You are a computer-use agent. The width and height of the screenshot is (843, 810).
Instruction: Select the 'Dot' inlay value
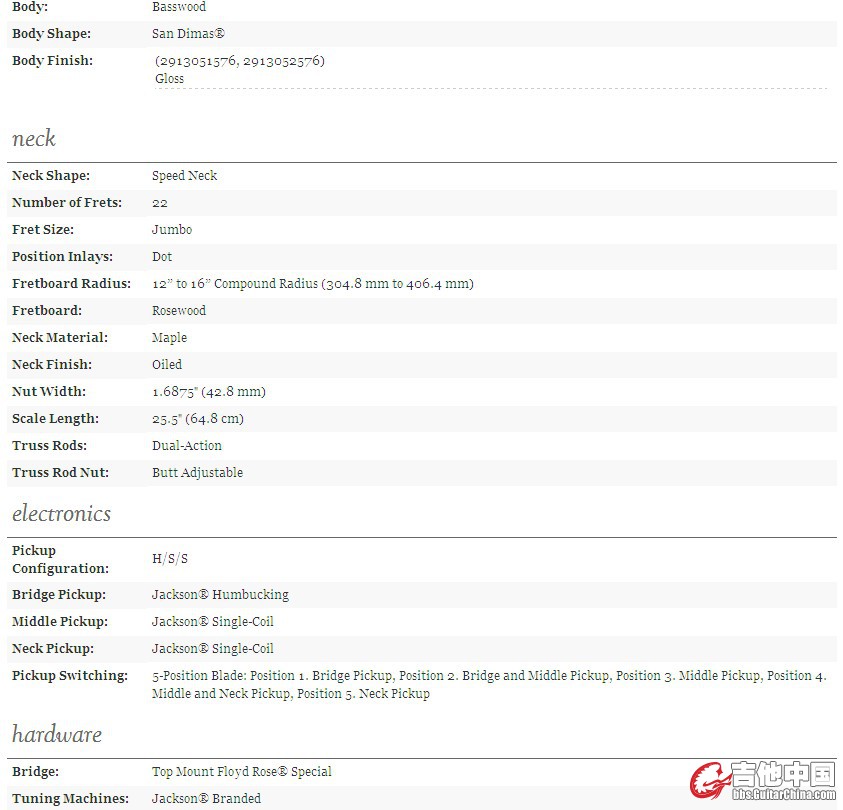click(x=162, y=256)
